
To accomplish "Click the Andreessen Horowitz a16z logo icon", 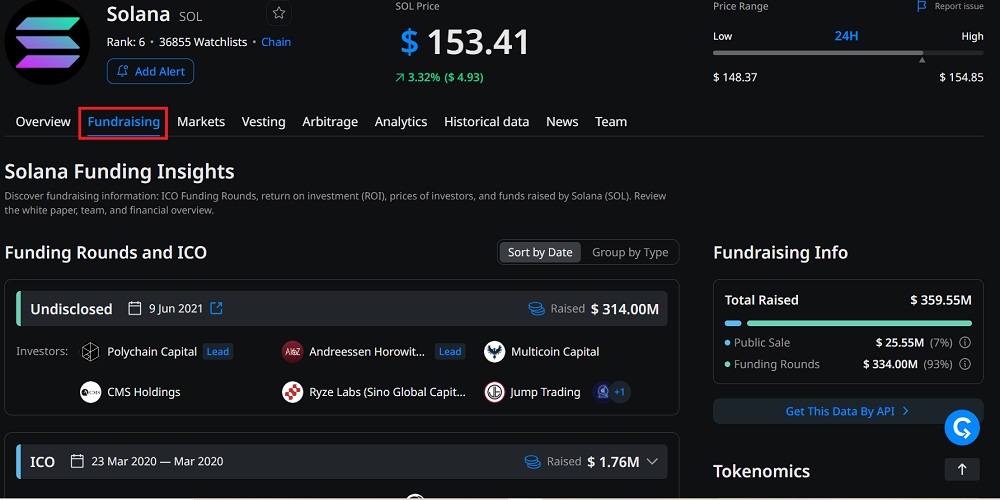I will [292, 352].
